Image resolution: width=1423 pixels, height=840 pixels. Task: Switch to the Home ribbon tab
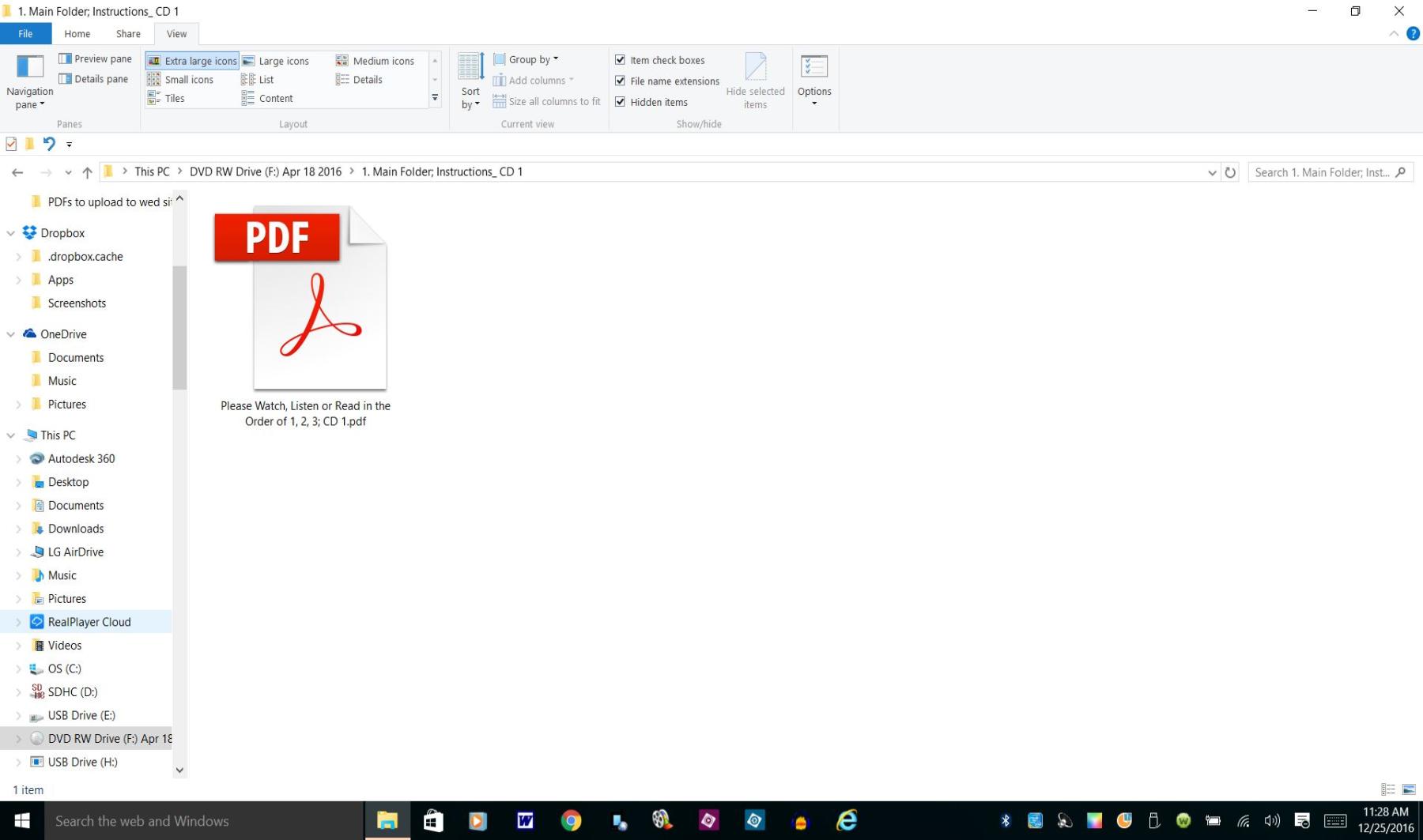[x=77, y=34]
